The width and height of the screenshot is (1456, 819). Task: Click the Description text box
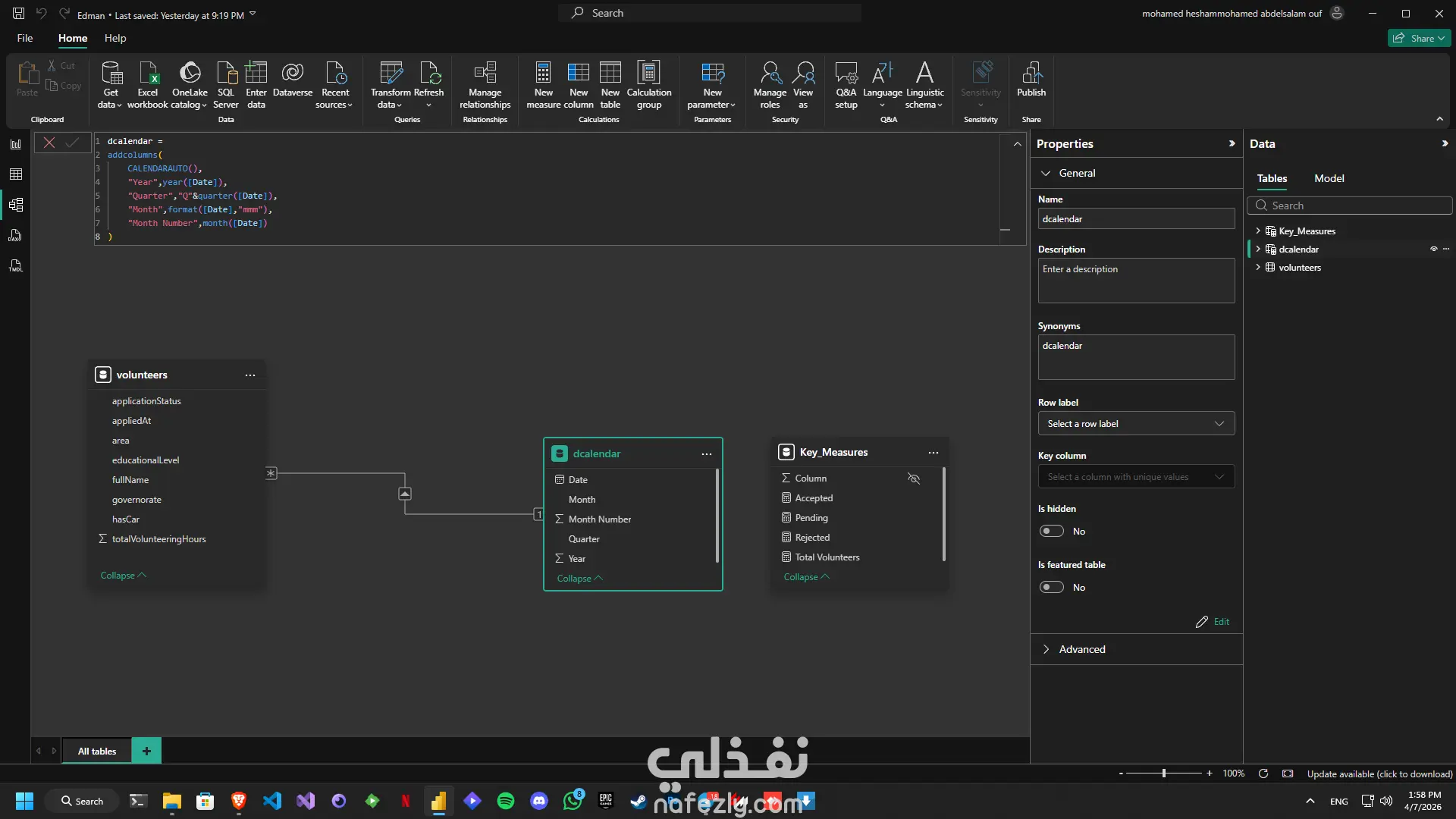tap(1135, 281)
